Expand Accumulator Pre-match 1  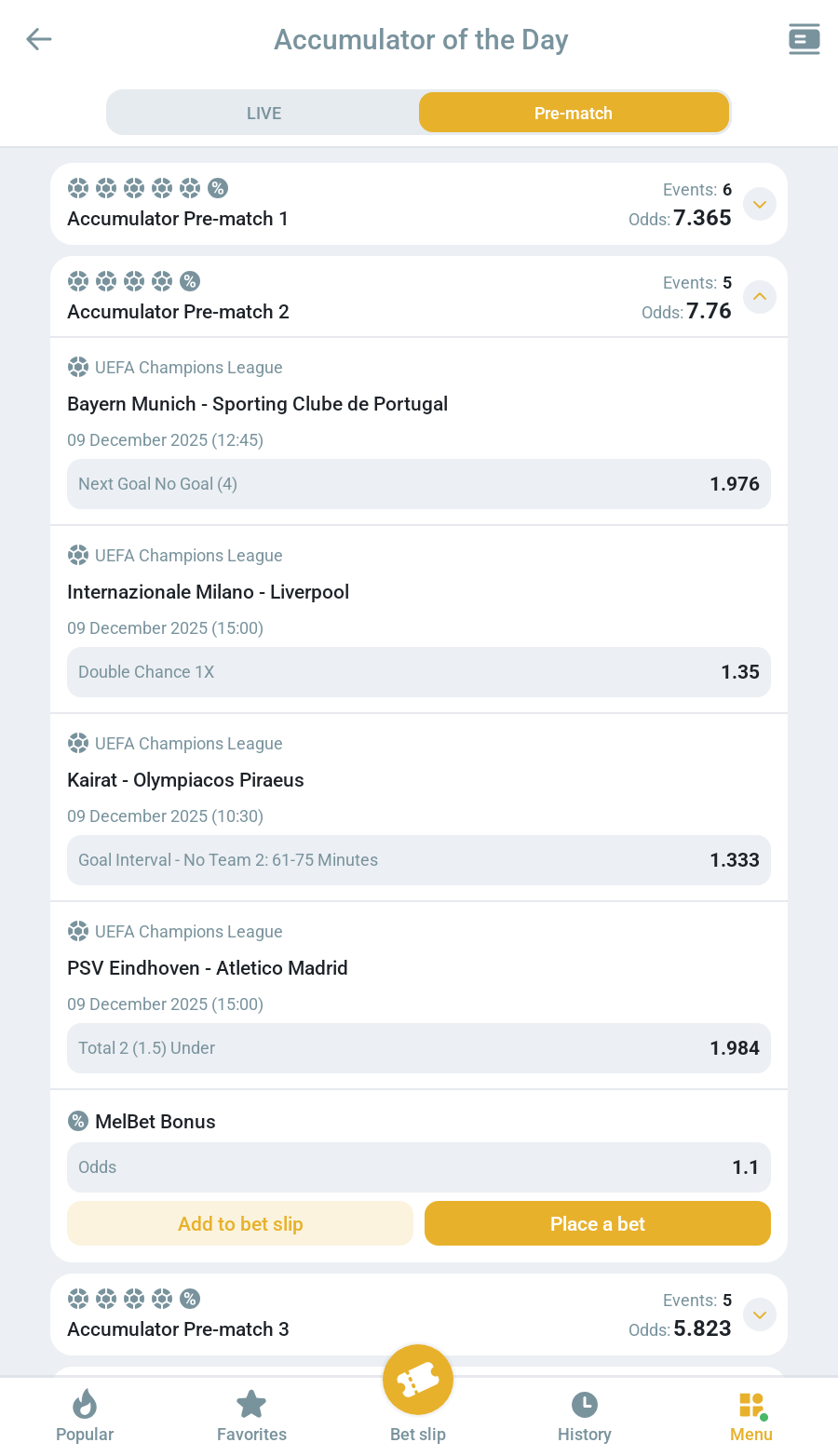(x=760, y=204)
